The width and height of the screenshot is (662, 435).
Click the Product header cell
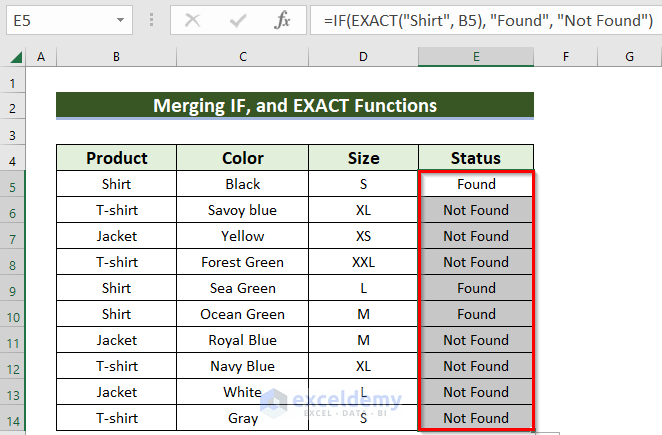[x=116, y=158]
